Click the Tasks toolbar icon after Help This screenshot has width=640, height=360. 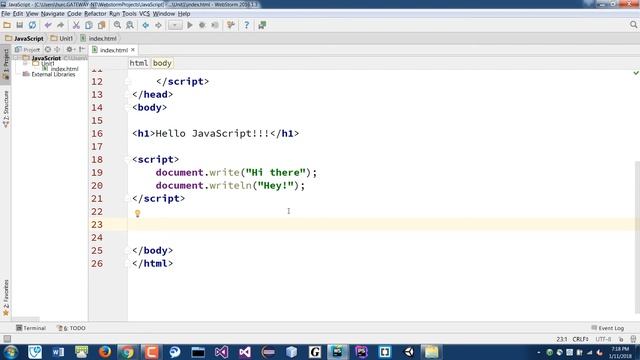point(262,25)
